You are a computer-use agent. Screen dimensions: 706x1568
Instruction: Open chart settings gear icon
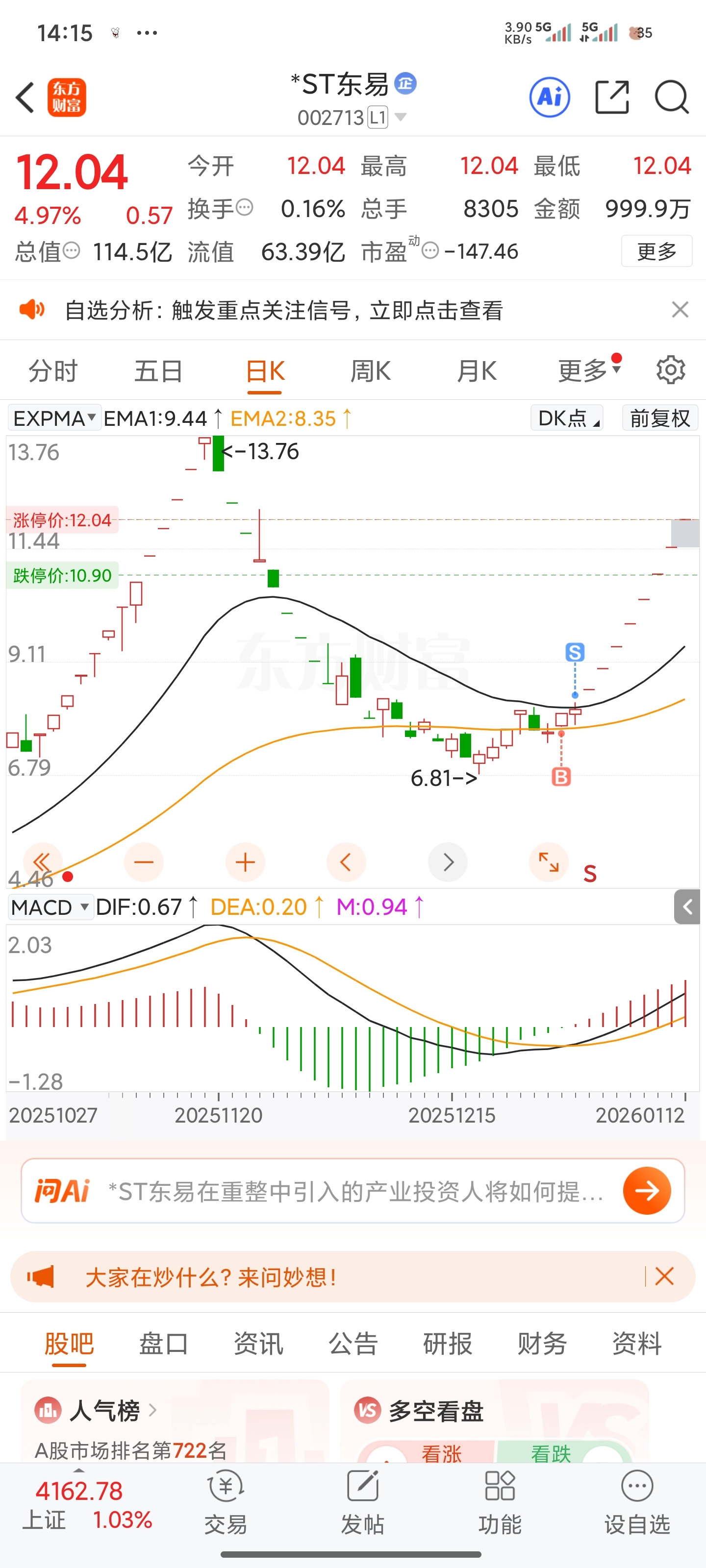[x=671, y=369]
